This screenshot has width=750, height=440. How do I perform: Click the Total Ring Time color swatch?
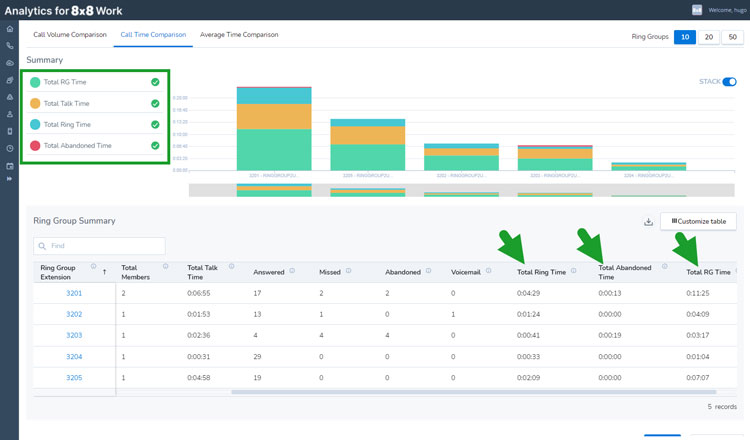coord(35,125)
